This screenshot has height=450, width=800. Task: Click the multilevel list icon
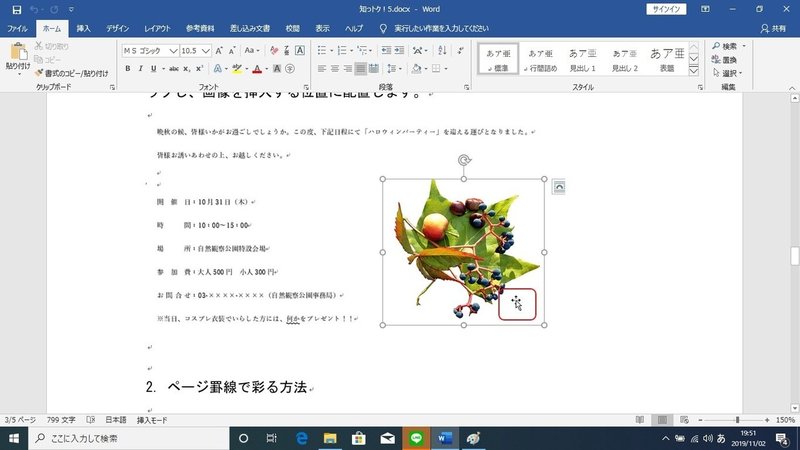click(x=362, y=51)
